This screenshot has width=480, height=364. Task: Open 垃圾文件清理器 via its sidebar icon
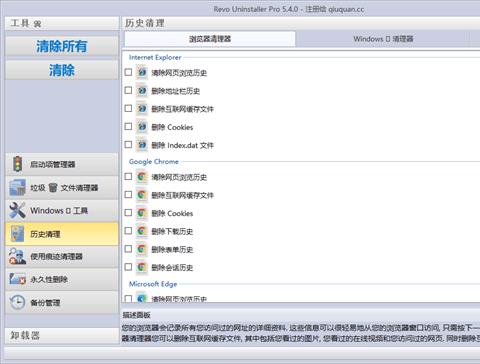[17, 187]
